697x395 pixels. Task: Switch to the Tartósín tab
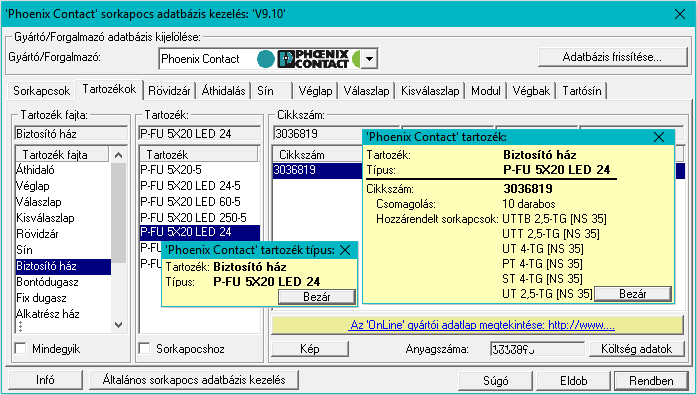click(x=582, y=91)
